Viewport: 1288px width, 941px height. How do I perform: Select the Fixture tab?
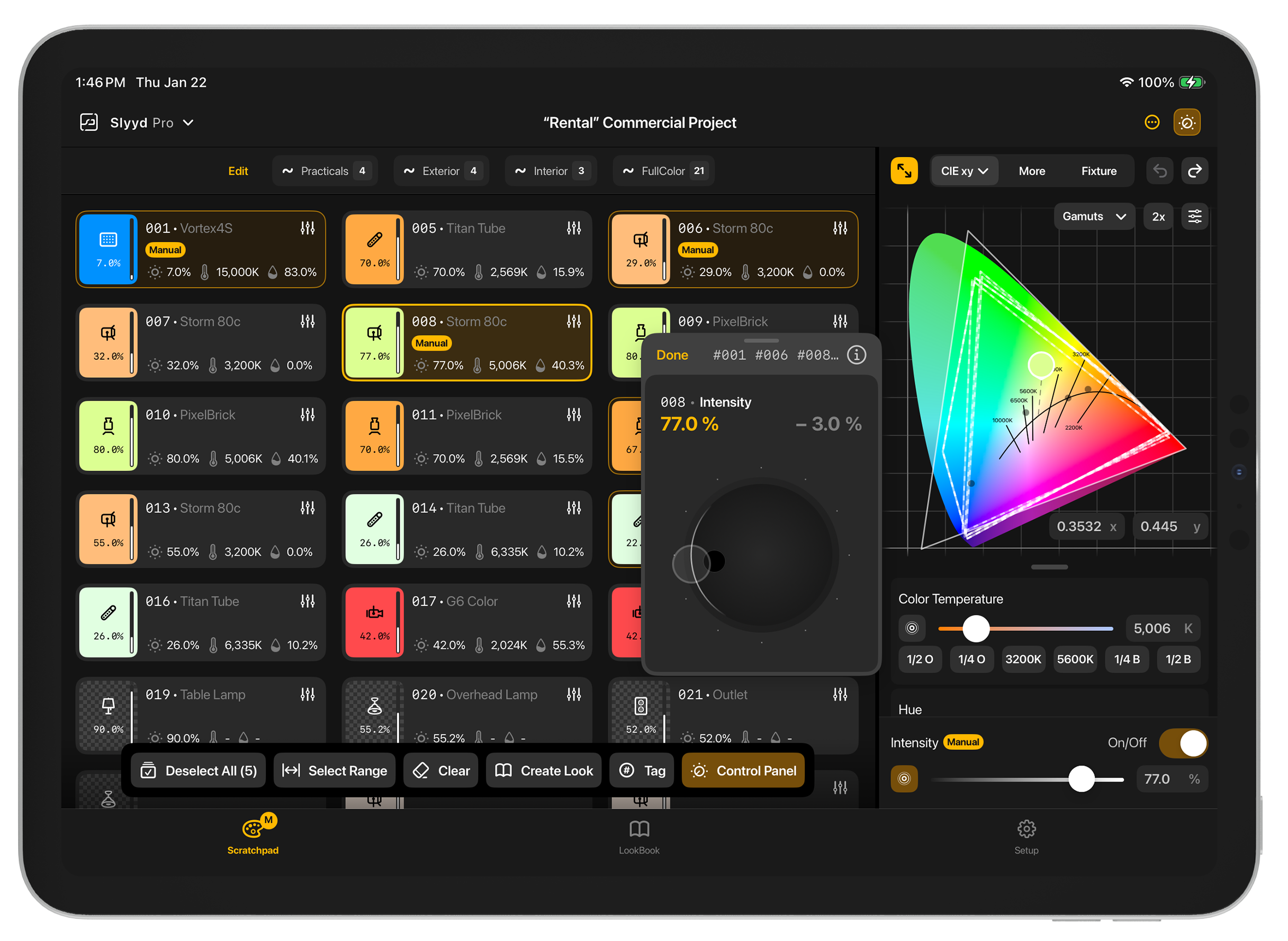coord(1098,171)
